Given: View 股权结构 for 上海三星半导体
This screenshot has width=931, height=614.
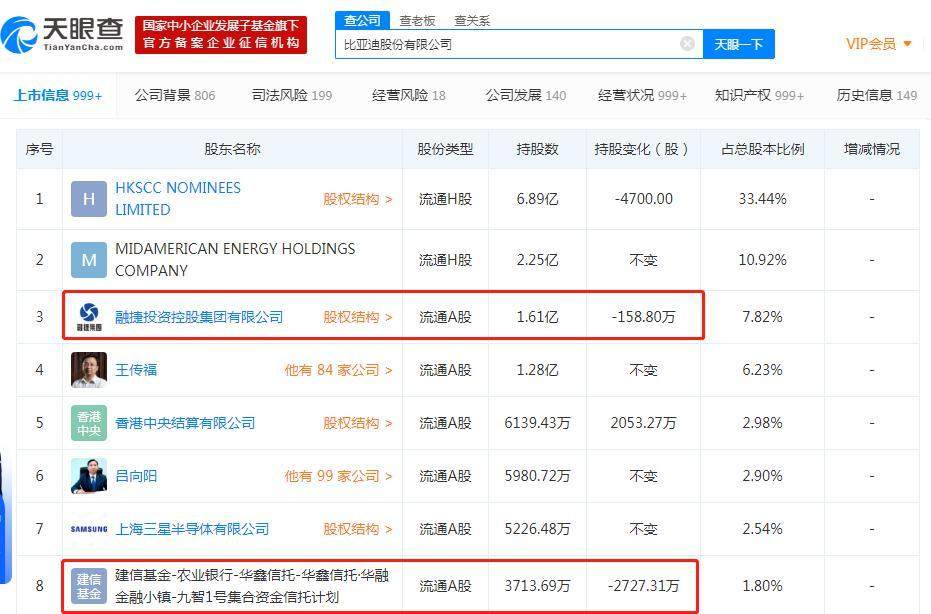Looking at the screenshot, I should pos(357,528).
